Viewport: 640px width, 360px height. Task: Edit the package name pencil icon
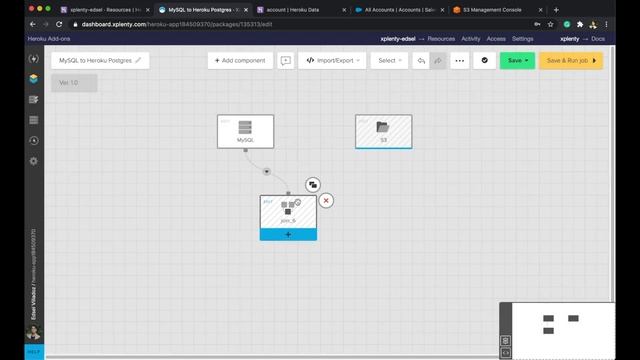(138, 60)
